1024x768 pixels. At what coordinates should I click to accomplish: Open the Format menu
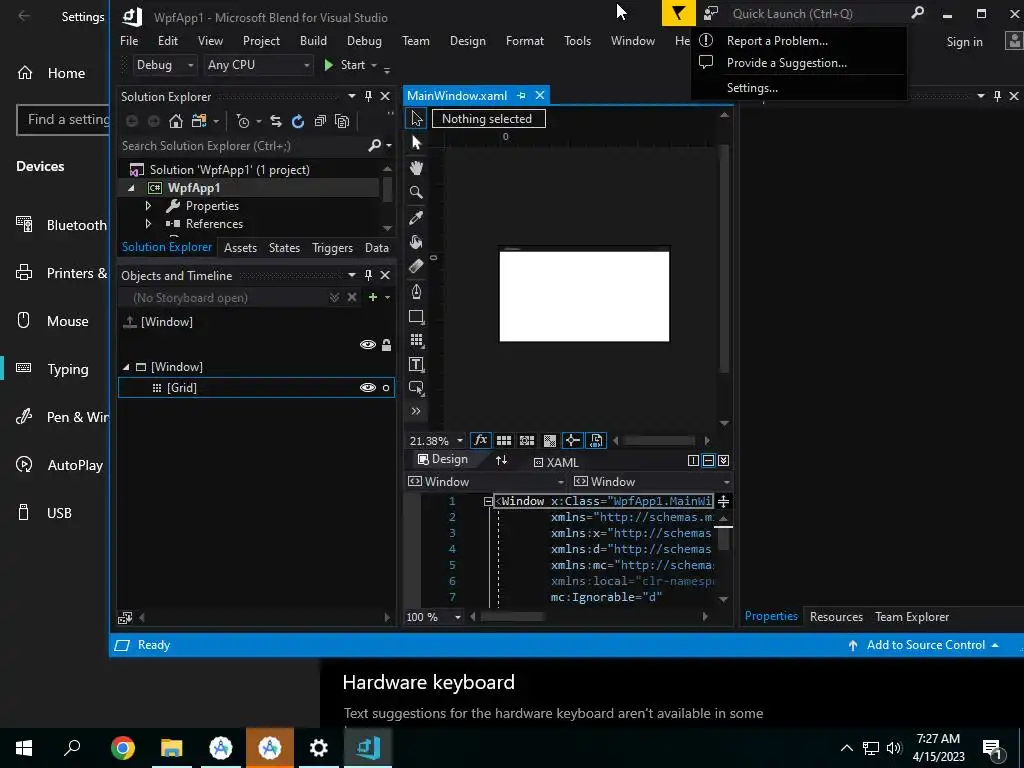click(524, 40)
